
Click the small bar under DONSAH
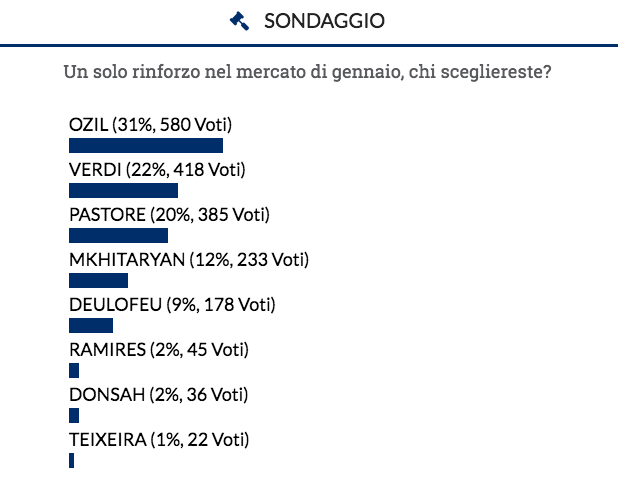[74, 415]
